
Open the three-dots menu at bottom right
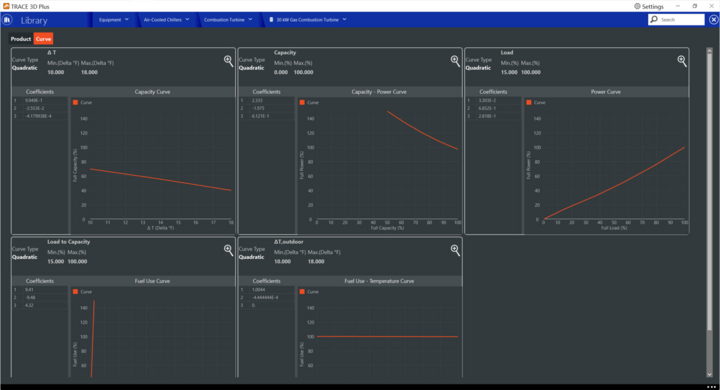pos(711,387)
